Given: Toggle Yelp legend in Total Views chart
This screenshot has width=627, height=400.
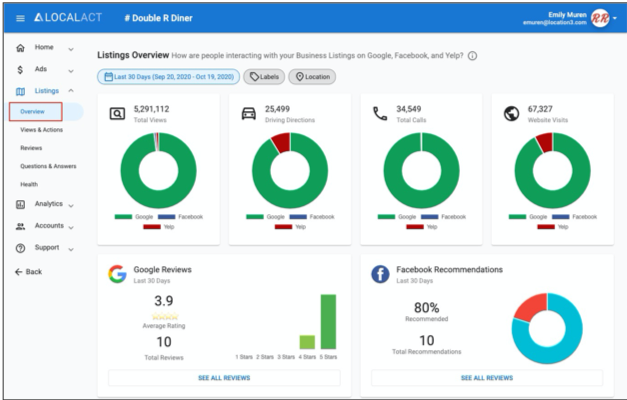Looking at the screenshot, I should (159, 227).
